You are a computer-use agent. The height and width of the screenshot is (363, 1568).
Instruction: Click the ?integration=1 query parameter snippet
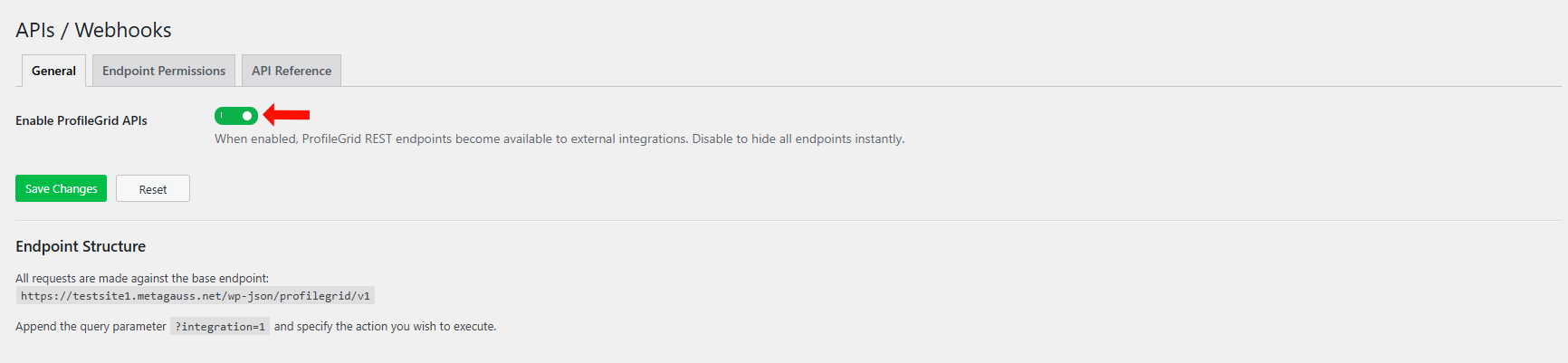[x=220, y=327]
